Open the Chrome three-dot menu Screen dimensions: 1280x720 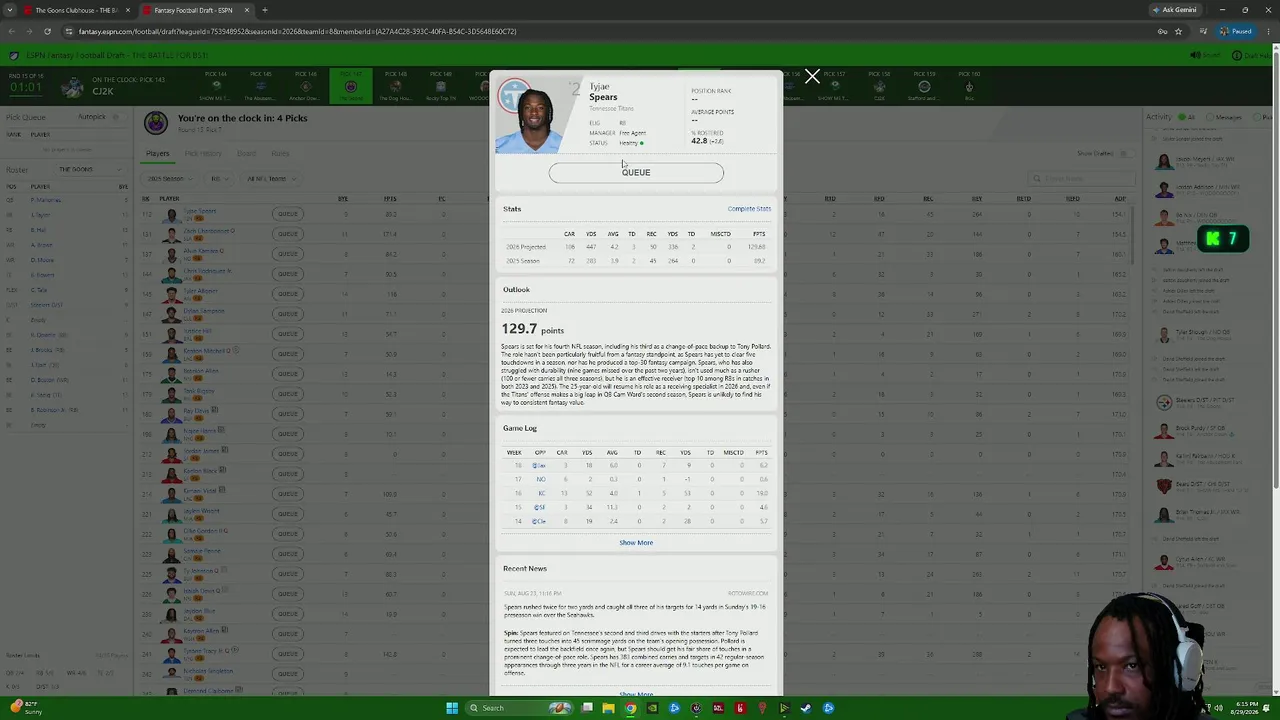(1268, 31)
